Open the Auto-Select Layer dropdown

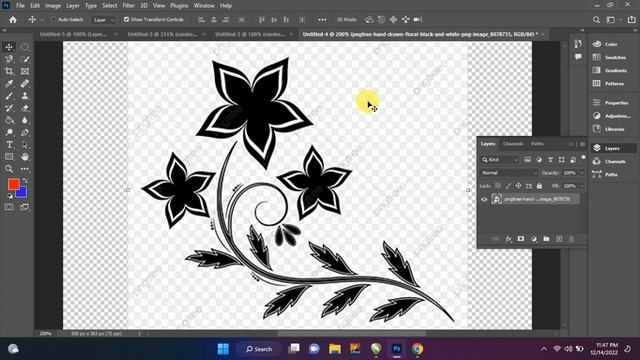(x=103, y=20)
